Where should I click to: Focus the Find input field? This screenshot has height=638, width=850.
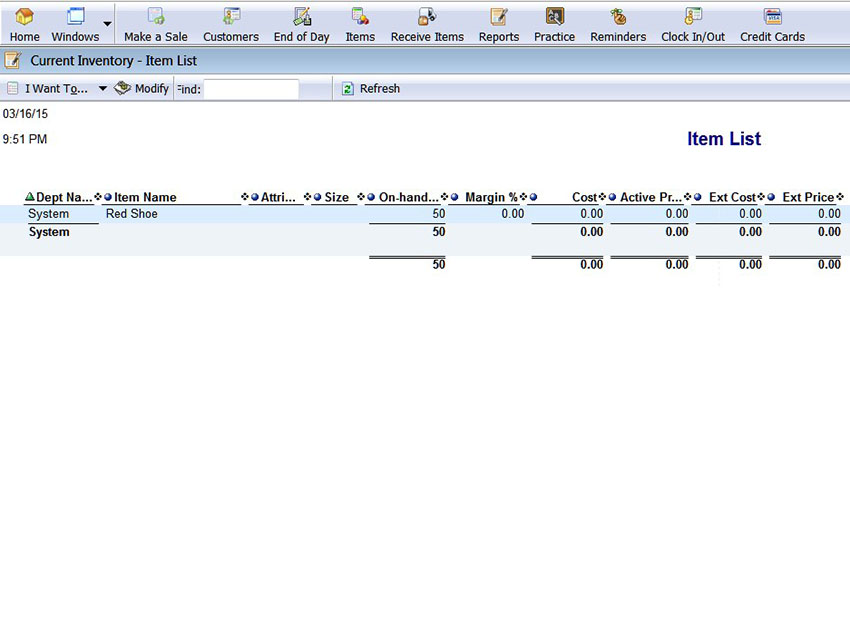251,89
